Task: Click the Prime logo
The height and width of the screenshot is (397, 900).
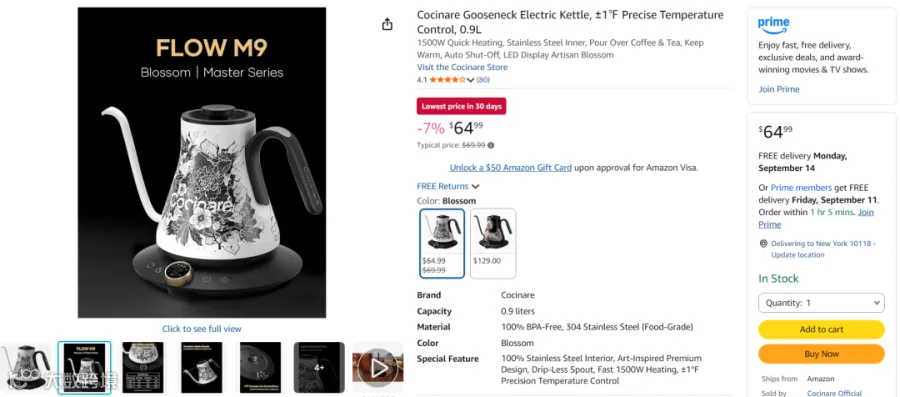Action: (773, 24)
